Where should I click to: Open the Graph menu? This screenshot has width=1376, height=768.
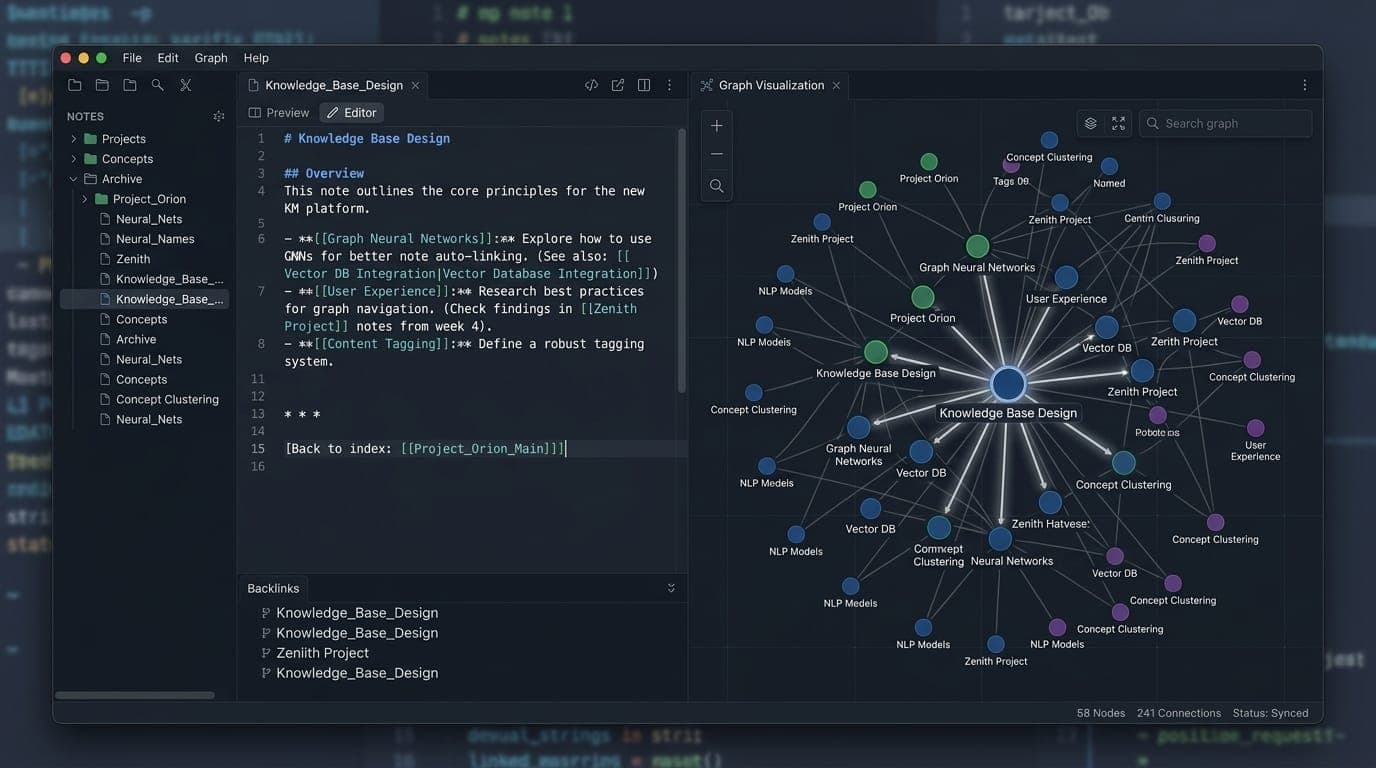pos(211,58)
